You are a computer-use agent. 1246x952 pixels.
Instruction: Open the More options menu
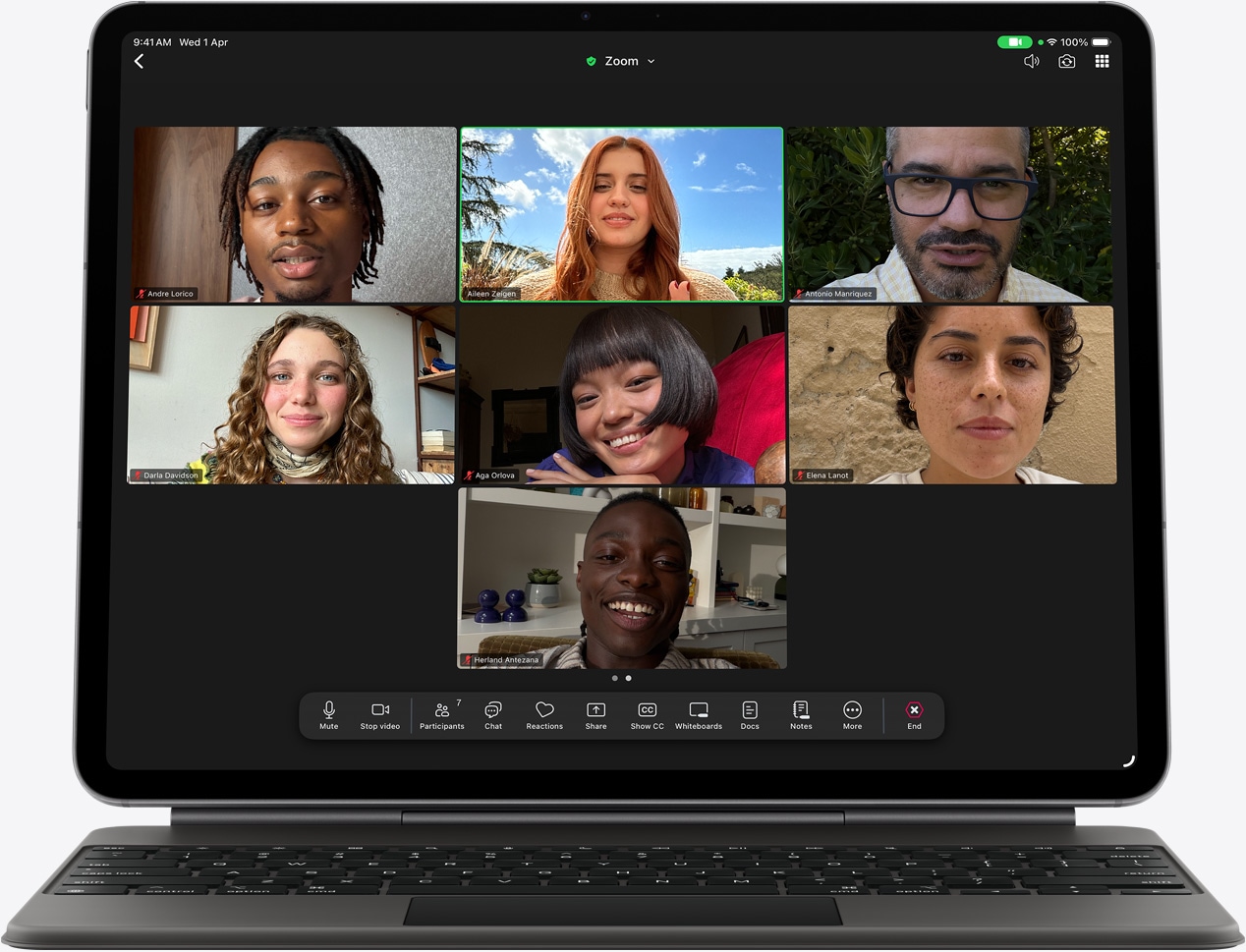(851, 714)
